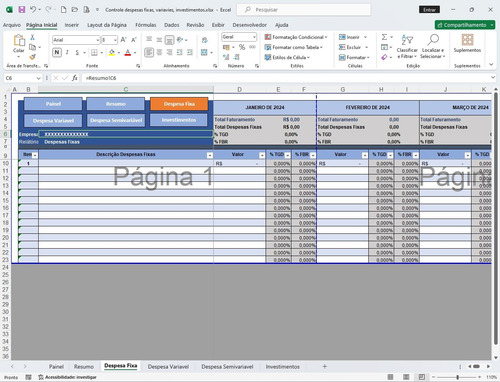Align cell text to the right

pos(169,52)
